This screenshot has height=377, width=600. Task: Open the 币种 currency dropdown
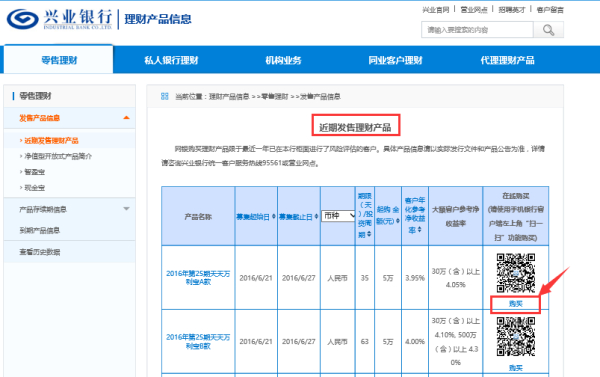[338, 216]
